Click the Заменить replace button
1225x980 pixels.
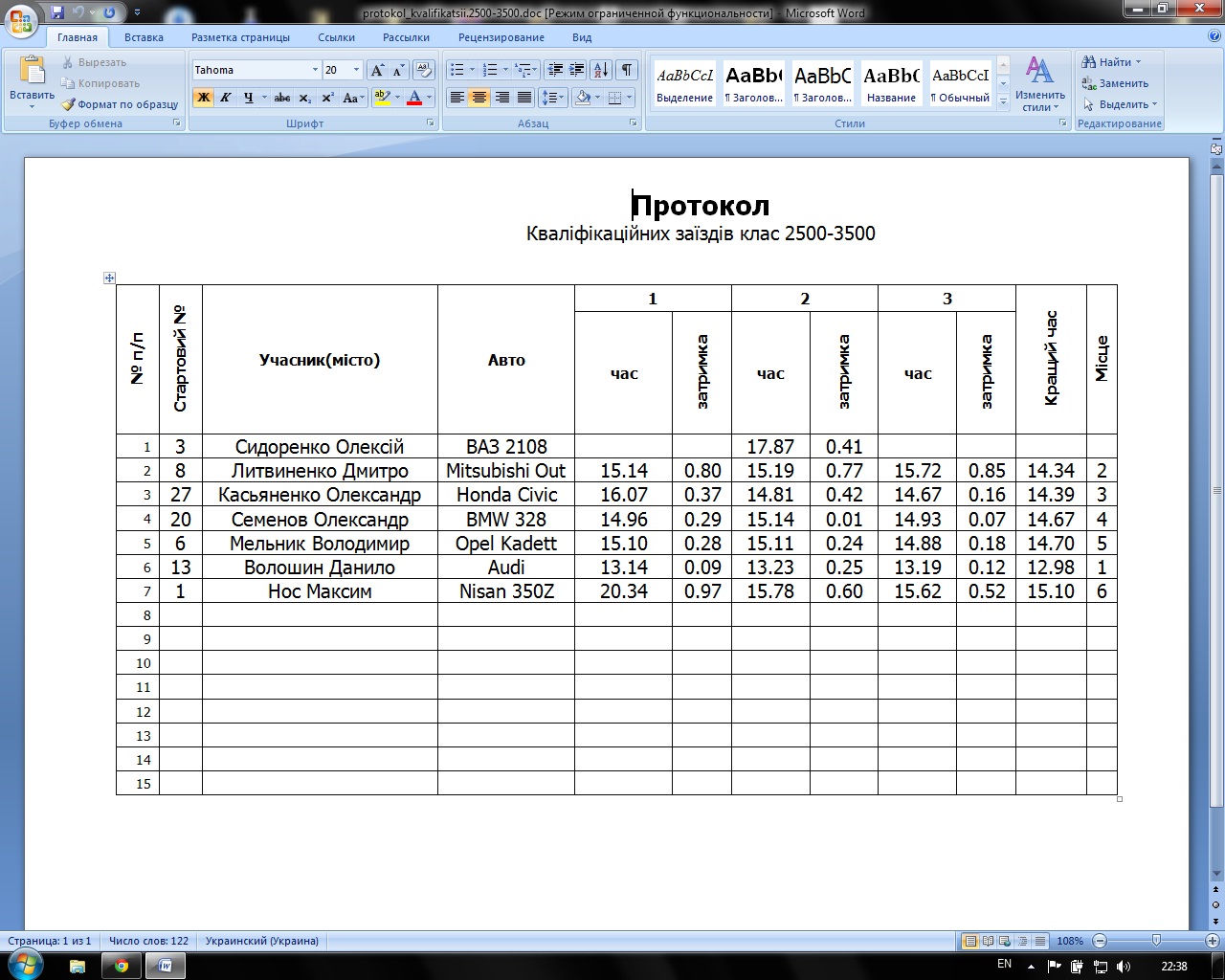click(1115, 83)
